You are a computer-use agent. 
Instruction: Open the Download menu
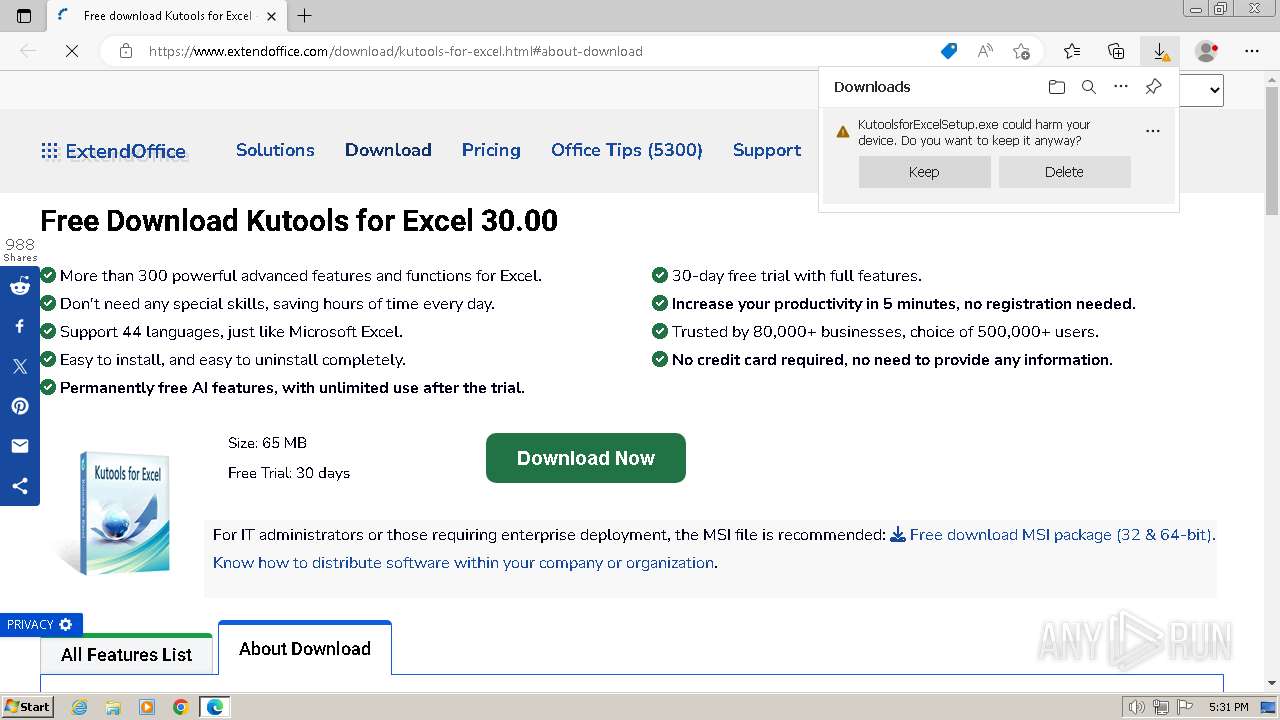388,150
